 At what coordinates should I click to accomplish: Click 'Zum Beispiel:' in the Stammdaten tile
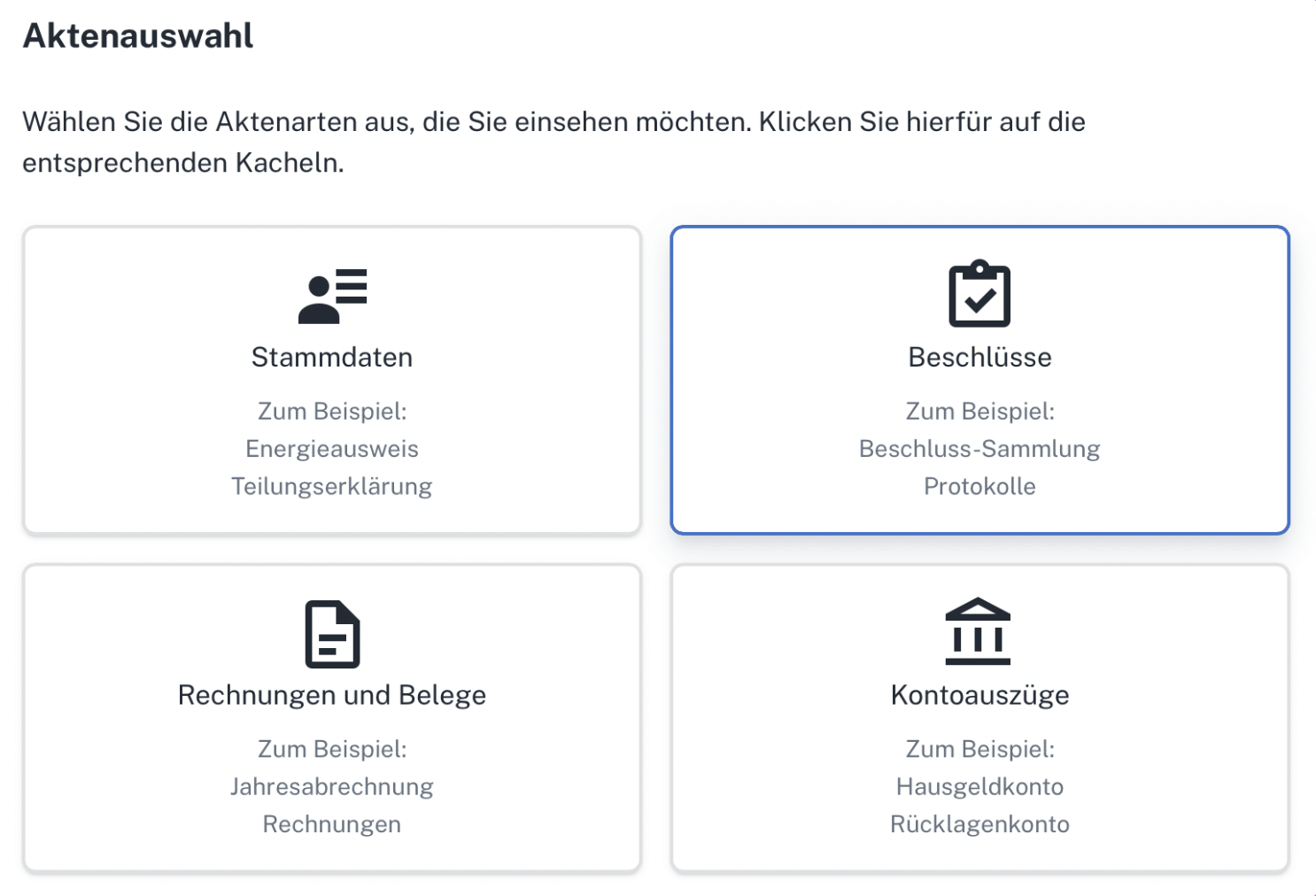pyautogui.click(x=332, y=411)
